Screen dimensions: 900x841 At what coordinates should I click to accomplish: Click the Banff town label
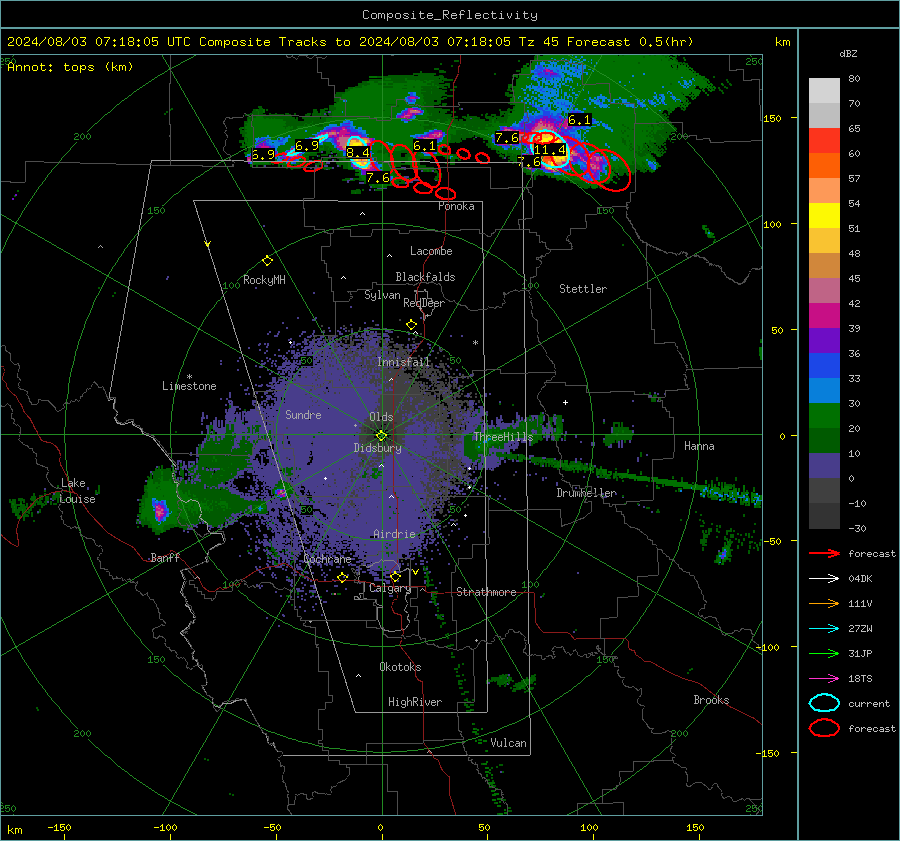tap(165, 558)
